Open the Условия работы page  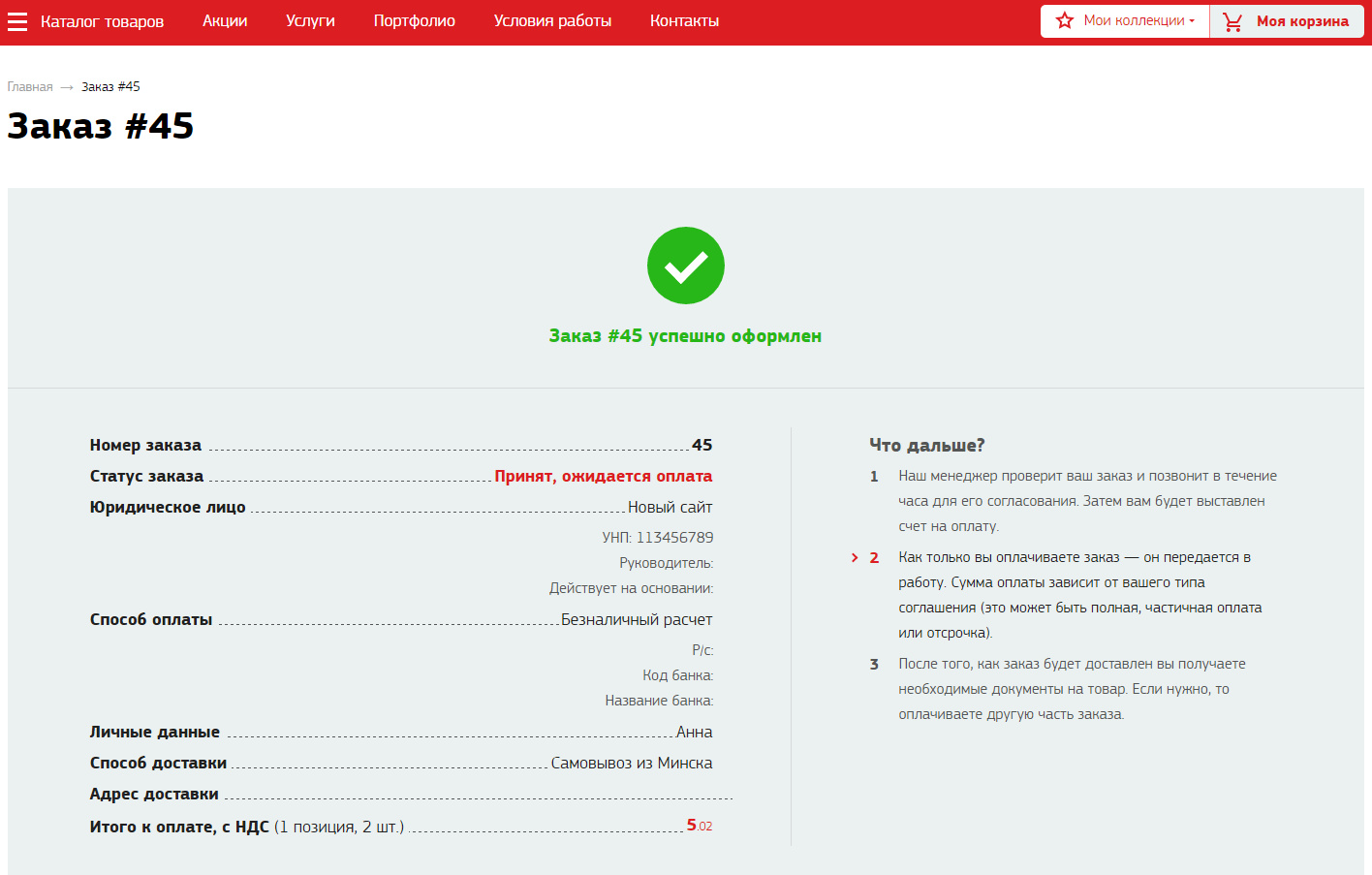click(x=552, y=21)
